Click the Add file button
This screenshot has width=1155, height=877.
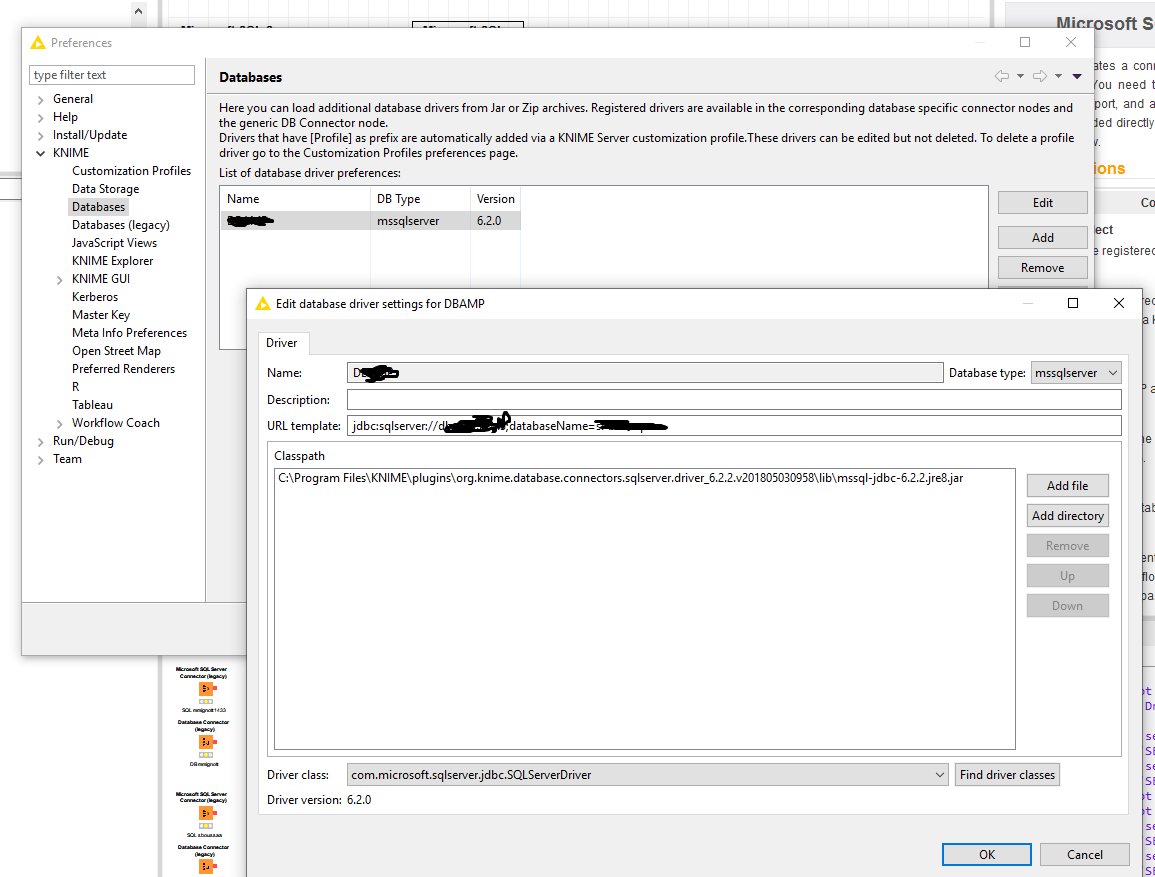click(x=1067, y=486)
